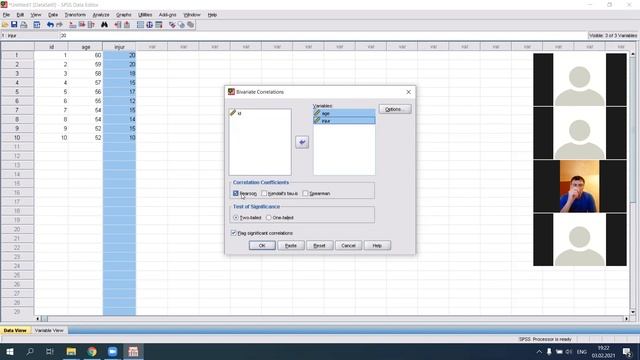Insert variable toolbar icon

point(127,25)
